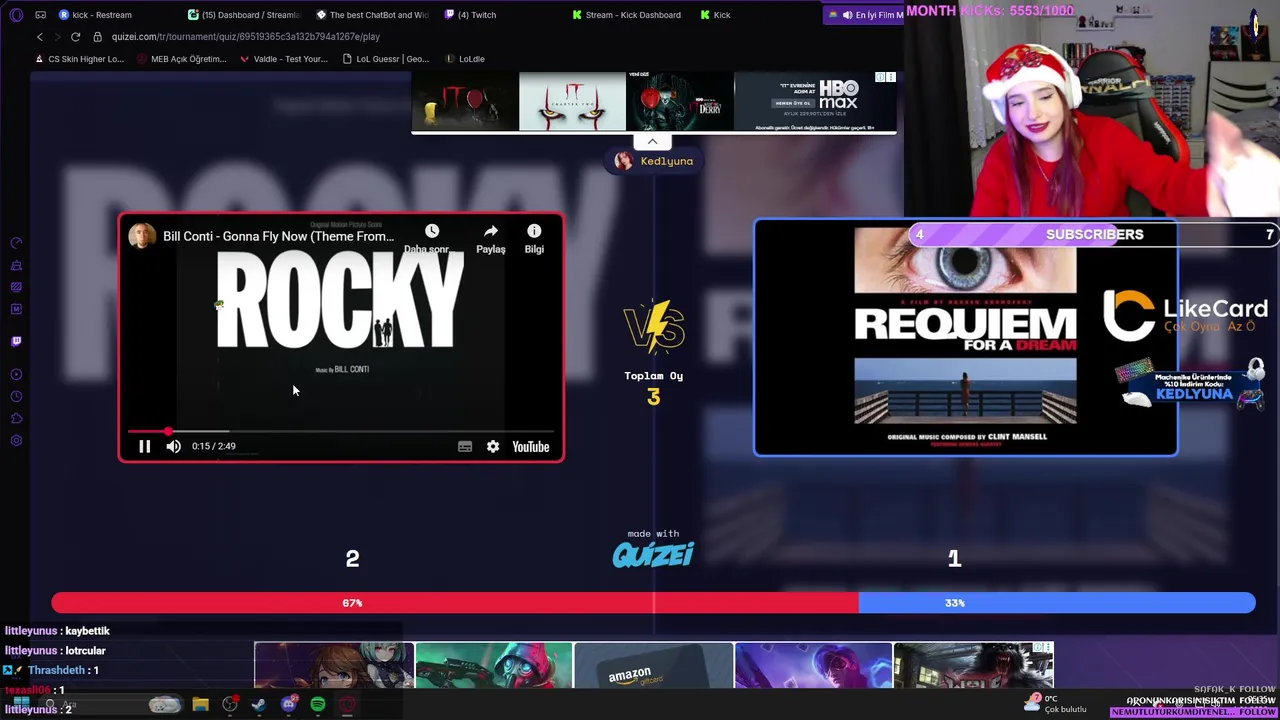1280x720 pixels.
Task: Open Twitch panel in sidebar
Action: [16, 341]
